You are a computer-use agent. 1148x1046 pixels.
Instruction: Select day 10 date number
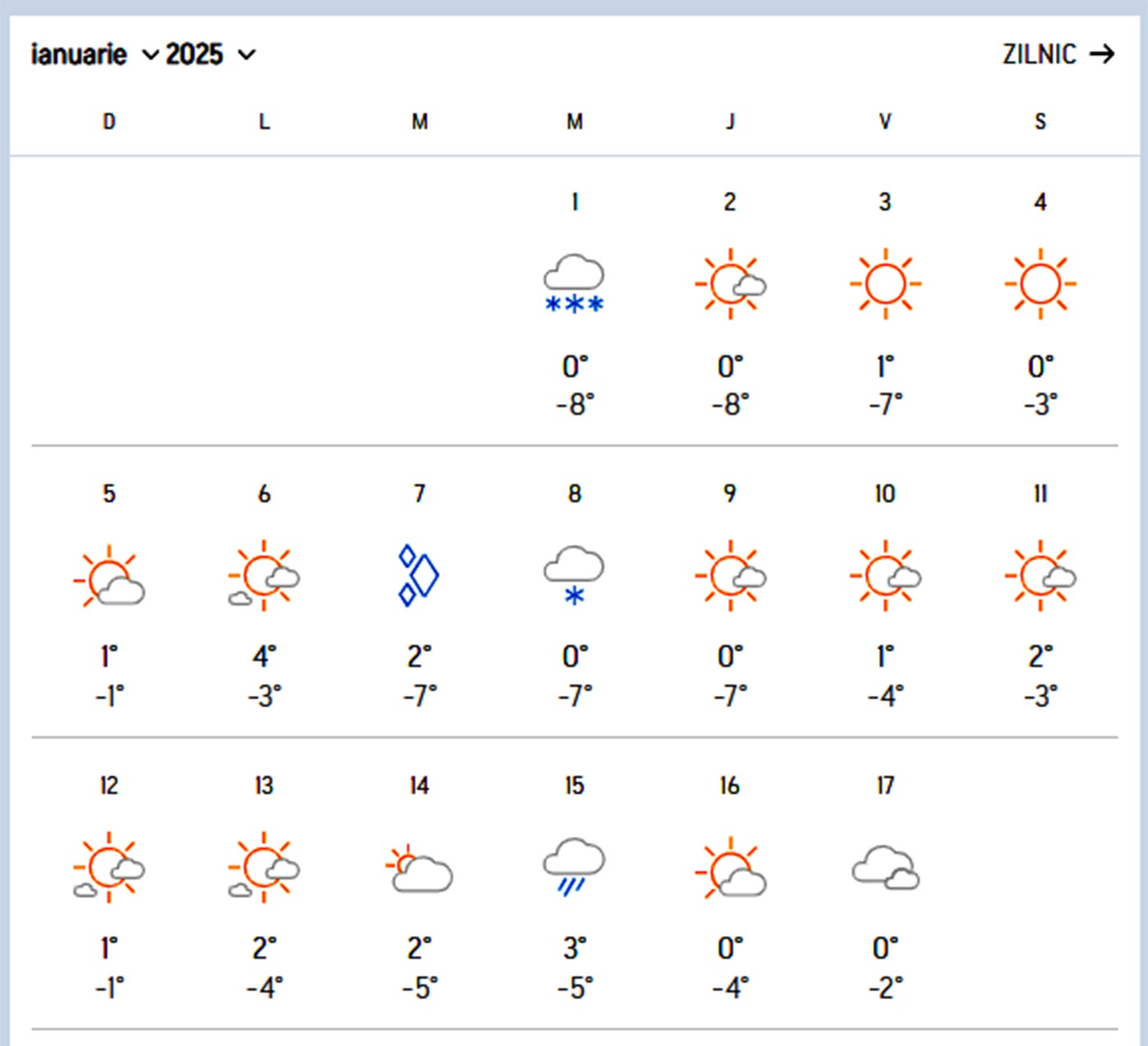[885, 493]
